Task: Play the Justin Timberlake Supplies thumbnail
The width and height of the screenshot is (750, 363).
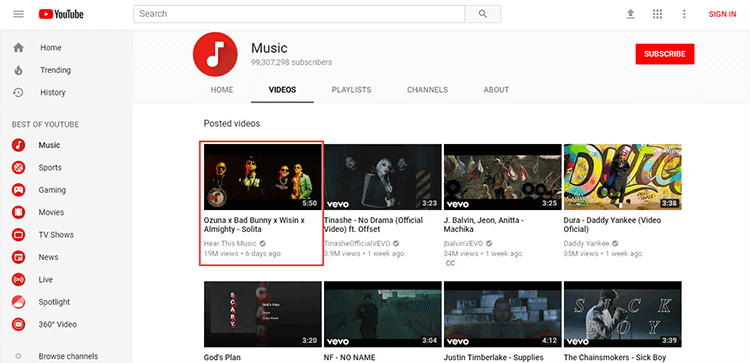Action: tap(503, 314)
